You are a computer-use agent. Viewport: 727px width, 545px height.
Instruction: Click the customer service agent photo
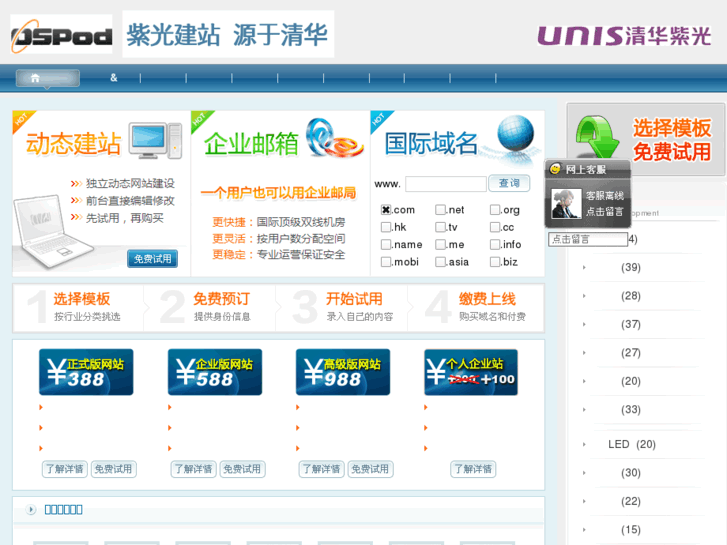pos(566,204)
